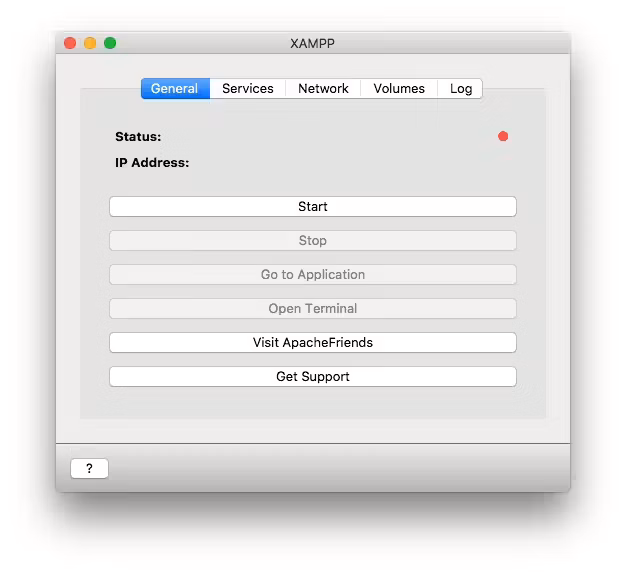Click the Stop button
Viewport: 626px width, 572px height.
pos(313,240)
